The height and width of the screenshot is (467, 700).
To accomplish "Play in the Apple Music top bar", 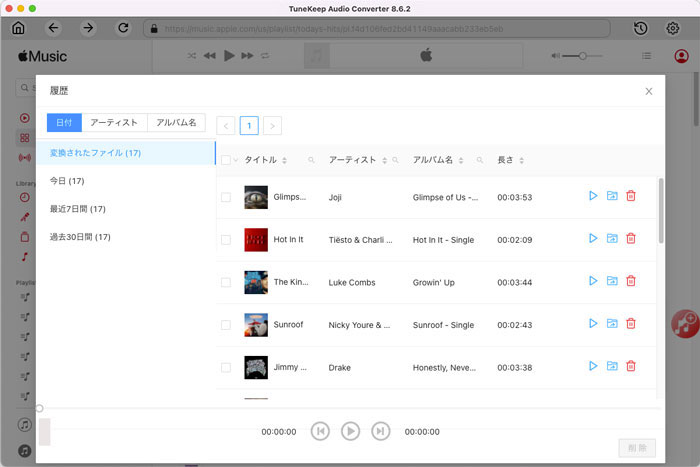I will click(229, 56).
